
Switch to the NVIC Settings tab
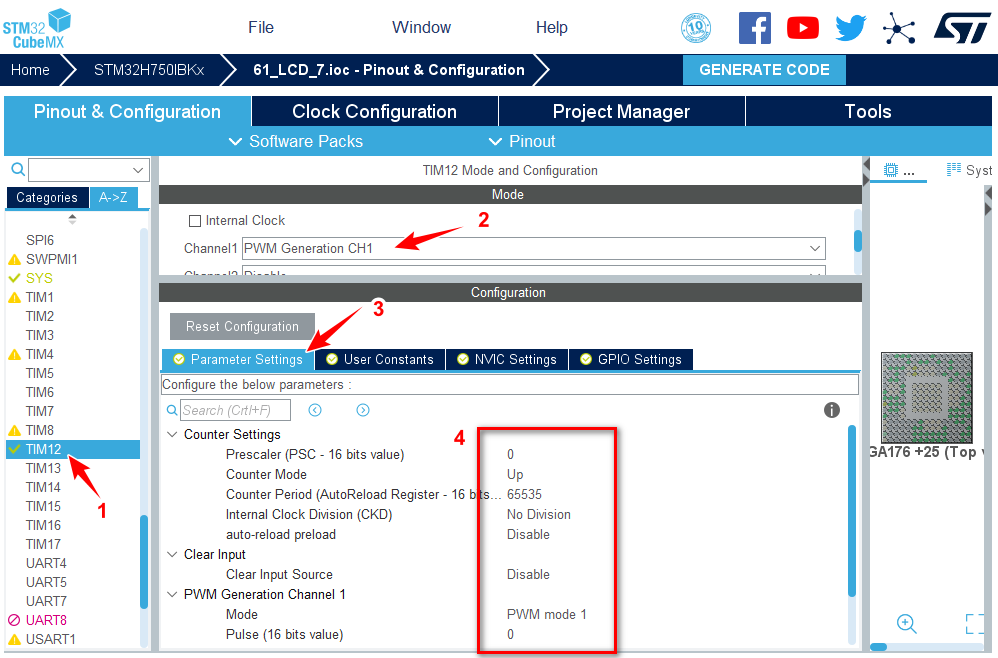506,359
